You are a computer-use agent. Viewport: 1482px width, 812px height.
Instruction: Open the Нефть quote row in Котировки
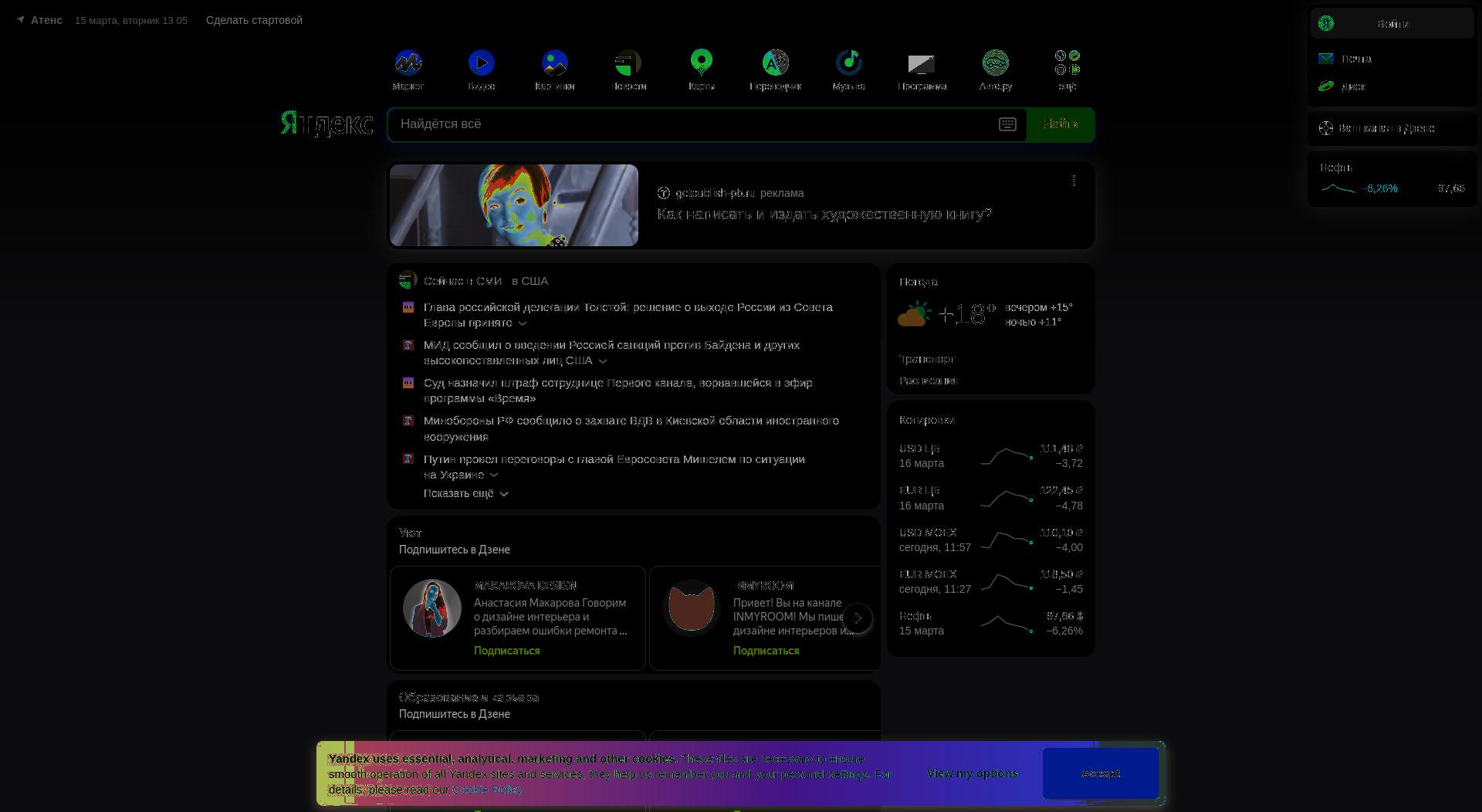(x=991, y=624)
